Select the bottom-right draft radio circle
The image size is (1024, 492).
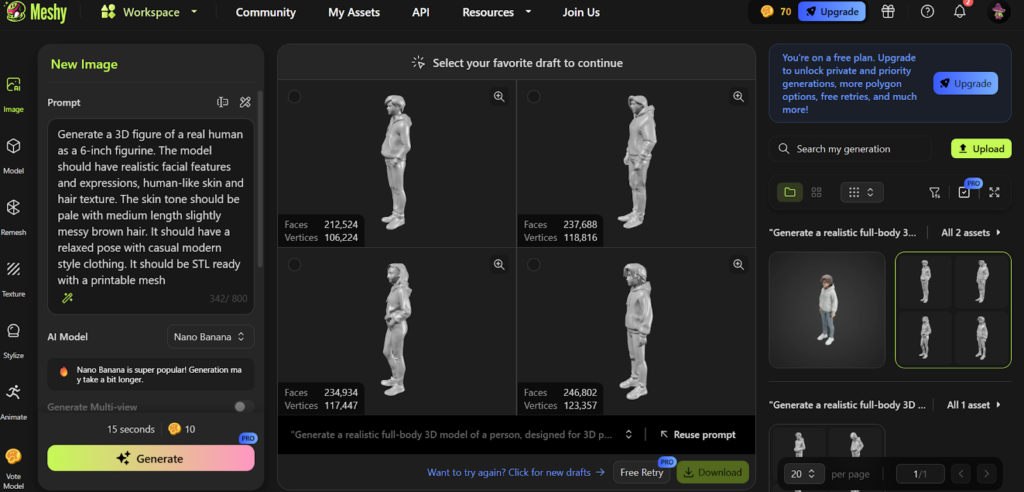click(534, 265)
